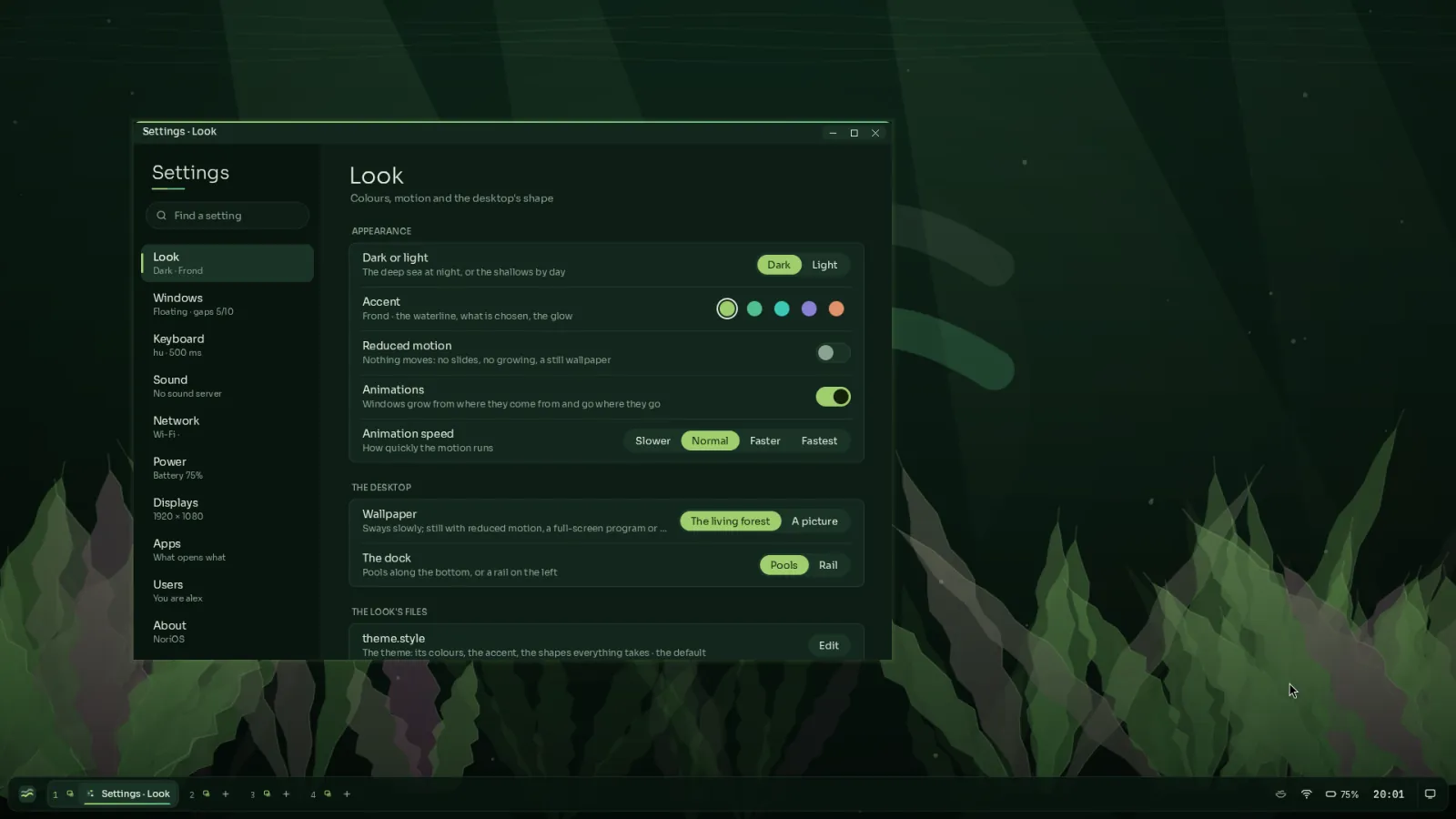Click the magnifier icon in the settings search
The image size is (1456, 819).
pos(161,216)
